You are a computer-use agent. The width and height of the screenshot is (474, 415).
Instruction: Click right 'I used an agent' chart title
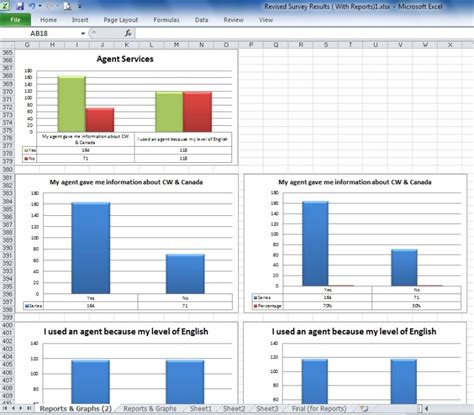[354, 332]
